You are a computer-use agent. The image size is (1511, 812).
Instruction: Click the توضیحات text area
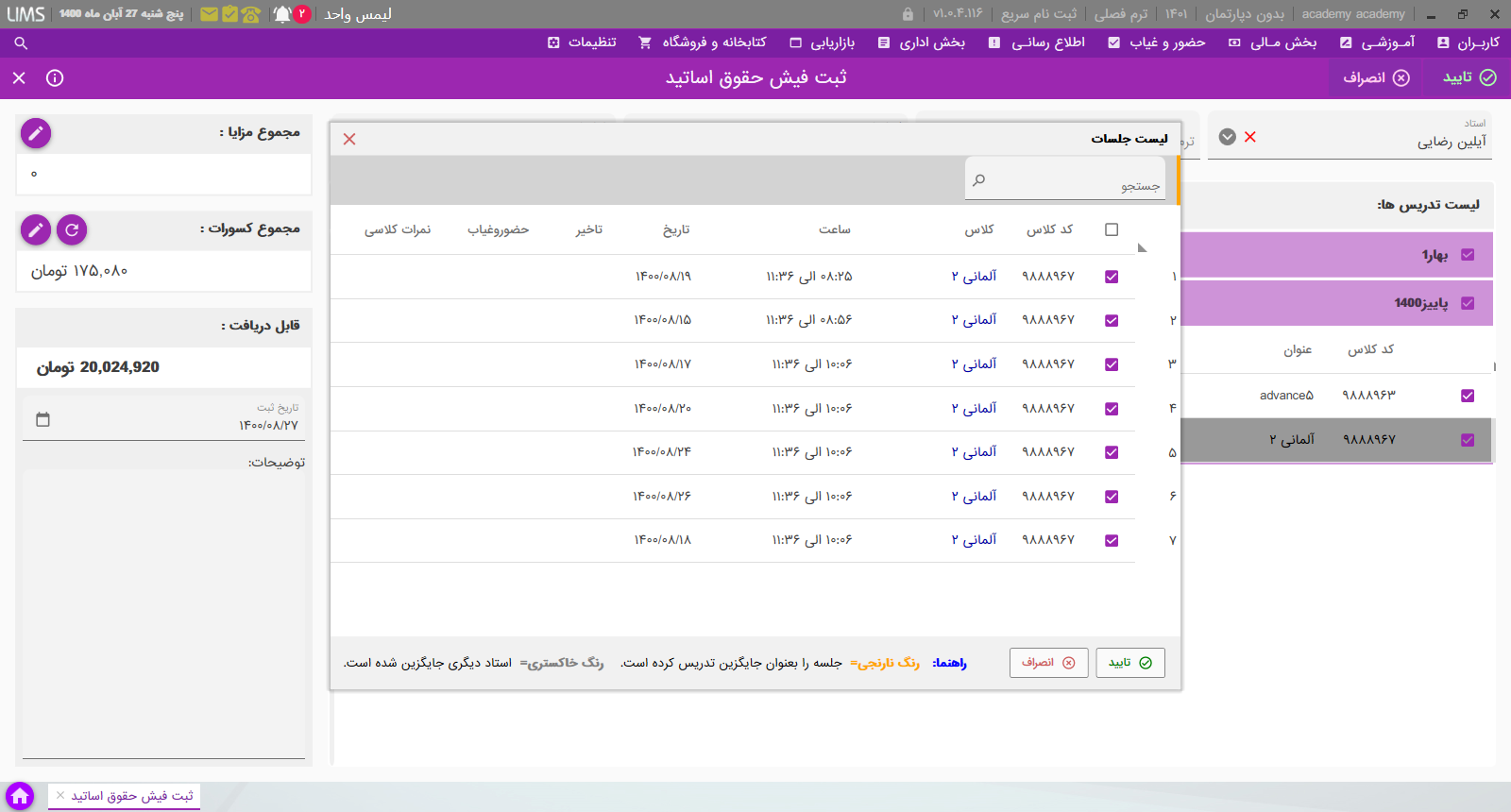(164, 614)
